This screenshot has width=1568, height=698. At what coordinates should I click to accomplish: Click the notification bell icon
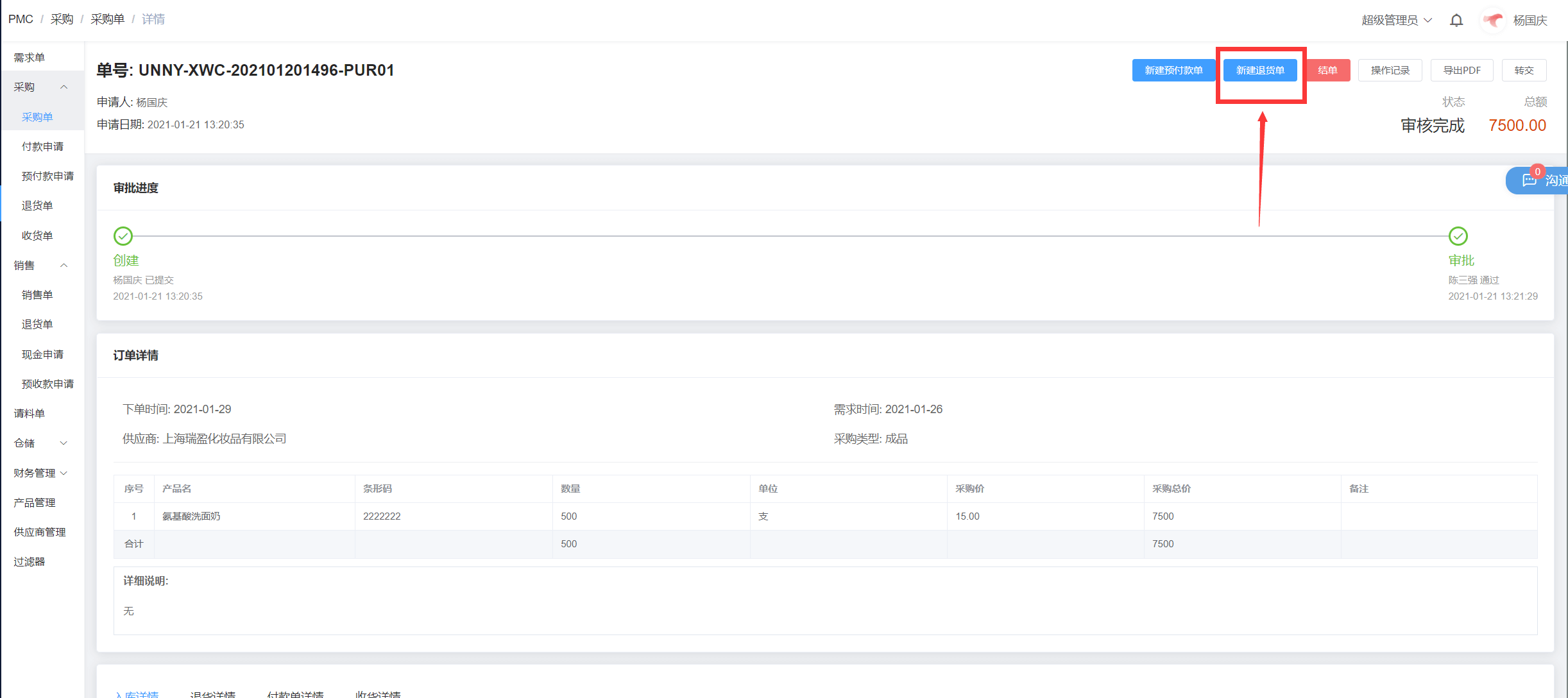(x=1456, y=21)
